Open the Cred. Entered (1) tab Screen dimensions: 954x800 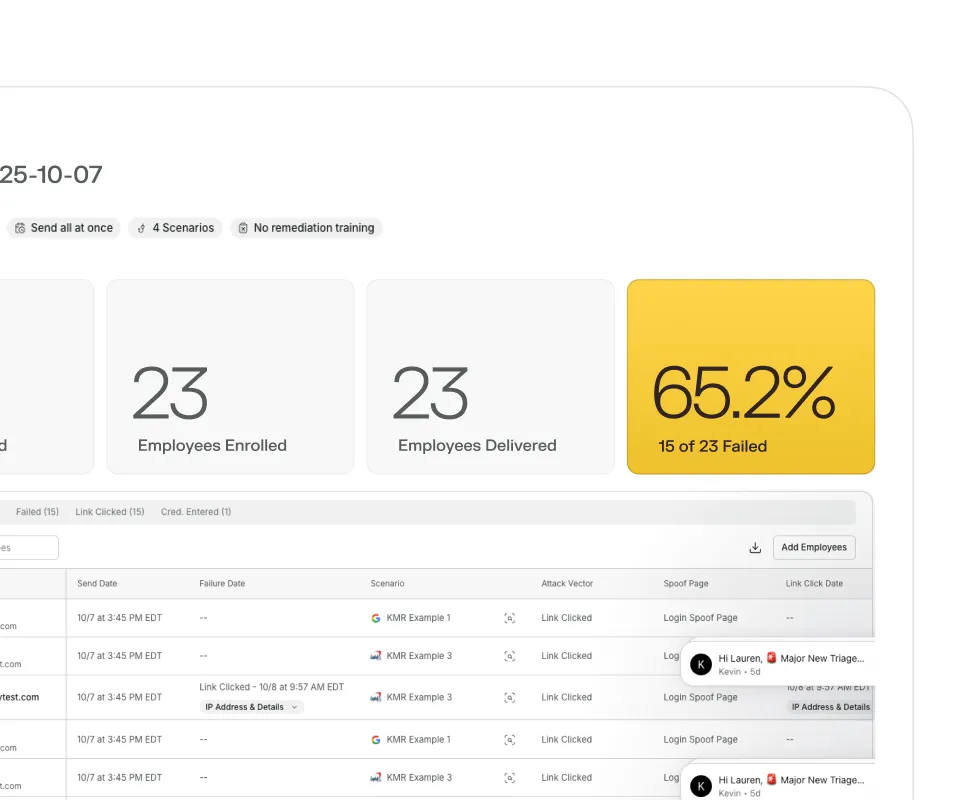click(196, 511)
